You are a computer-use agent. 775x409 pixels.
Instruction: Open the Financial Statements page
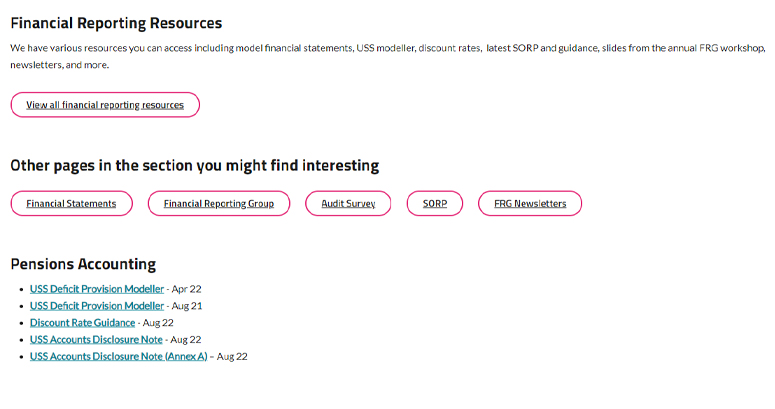pyautogui.click(x=71, y=204)
